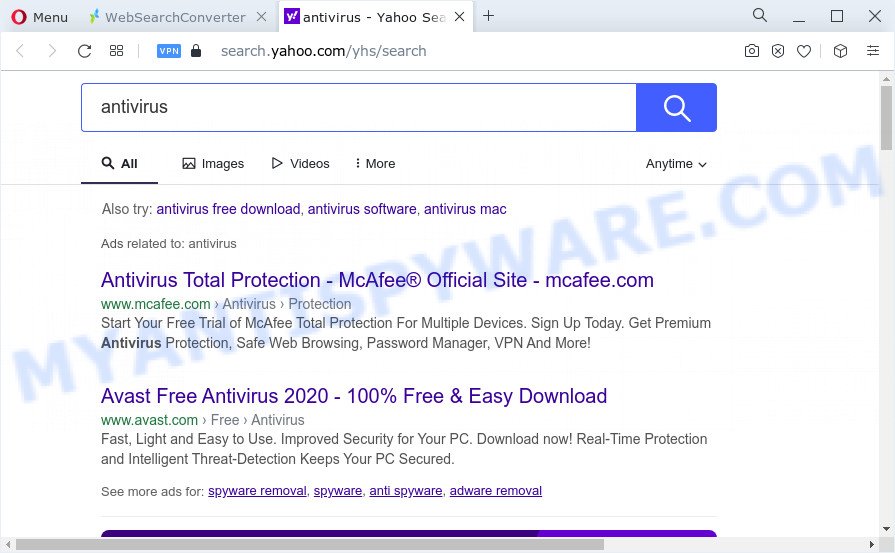Reload the page
The height and width of the screenshot is (553, 895).
[x=84, y=51]
